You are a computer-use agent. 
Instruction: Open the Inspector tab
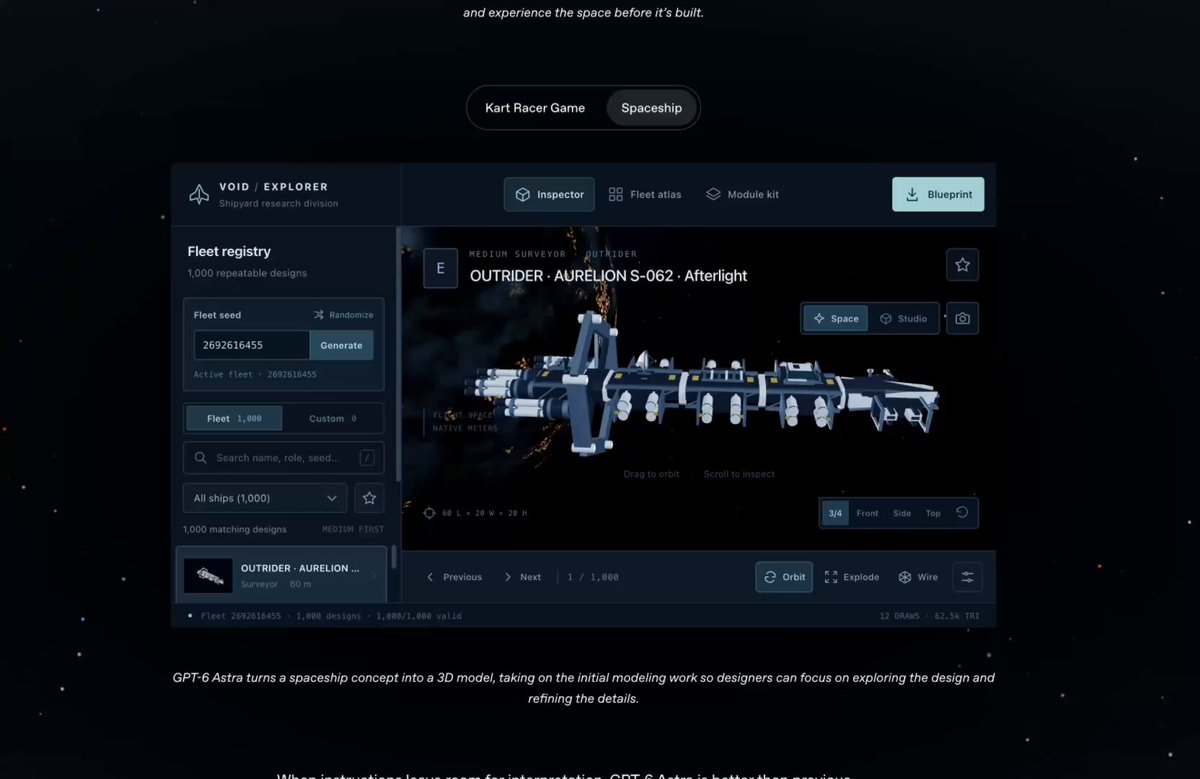click(549, 194)
